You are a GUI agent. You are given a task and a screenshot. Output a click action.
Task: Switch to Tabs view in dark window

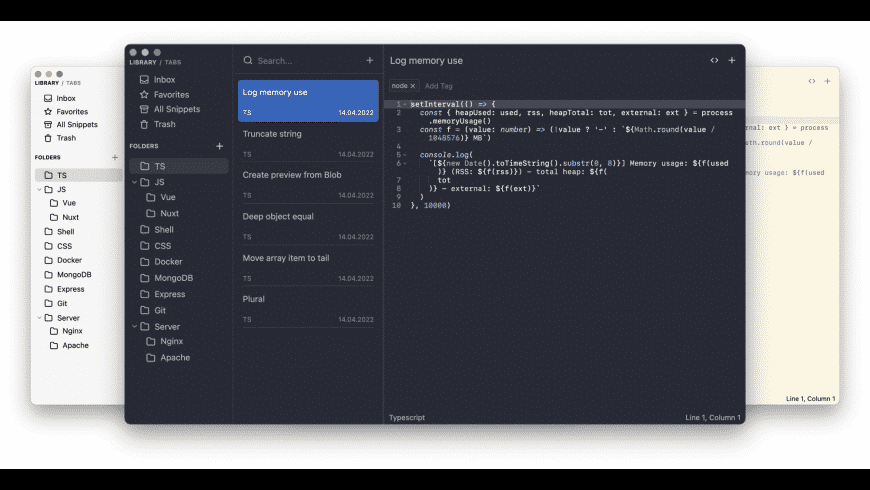[x=173, y=62]
